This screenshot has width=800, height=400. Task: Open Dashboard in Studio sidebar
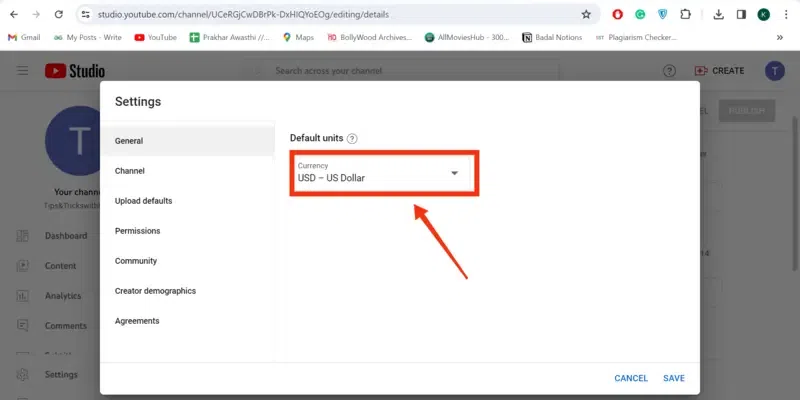coord(52,236)
